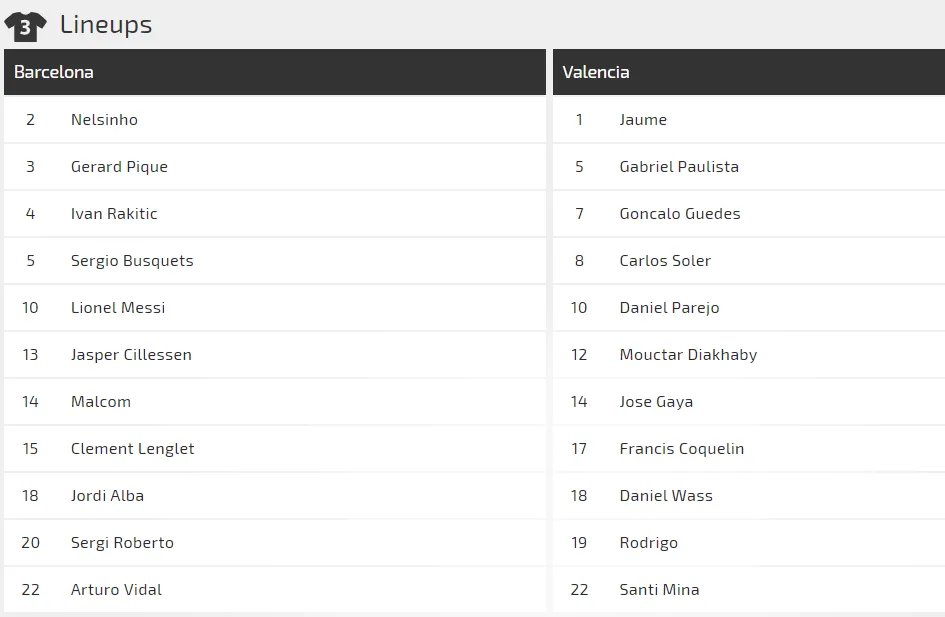Select Goncalo Guedes in Valencia lineup
Image resolution: width=945 pixels, height=617 pixels.
[x=680, y=214]
